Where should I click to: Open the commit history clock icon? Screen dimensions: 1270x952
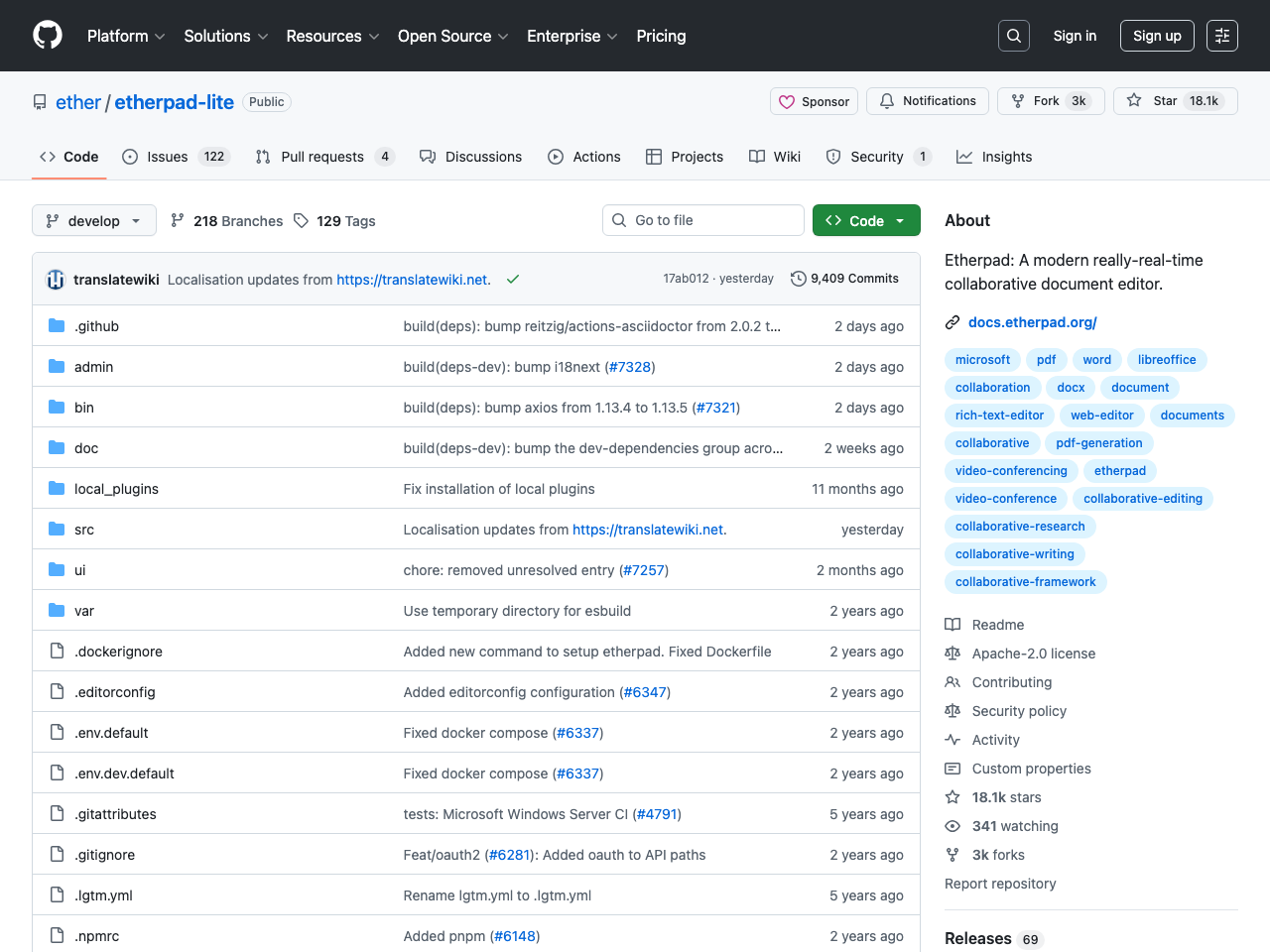point(798,279)
